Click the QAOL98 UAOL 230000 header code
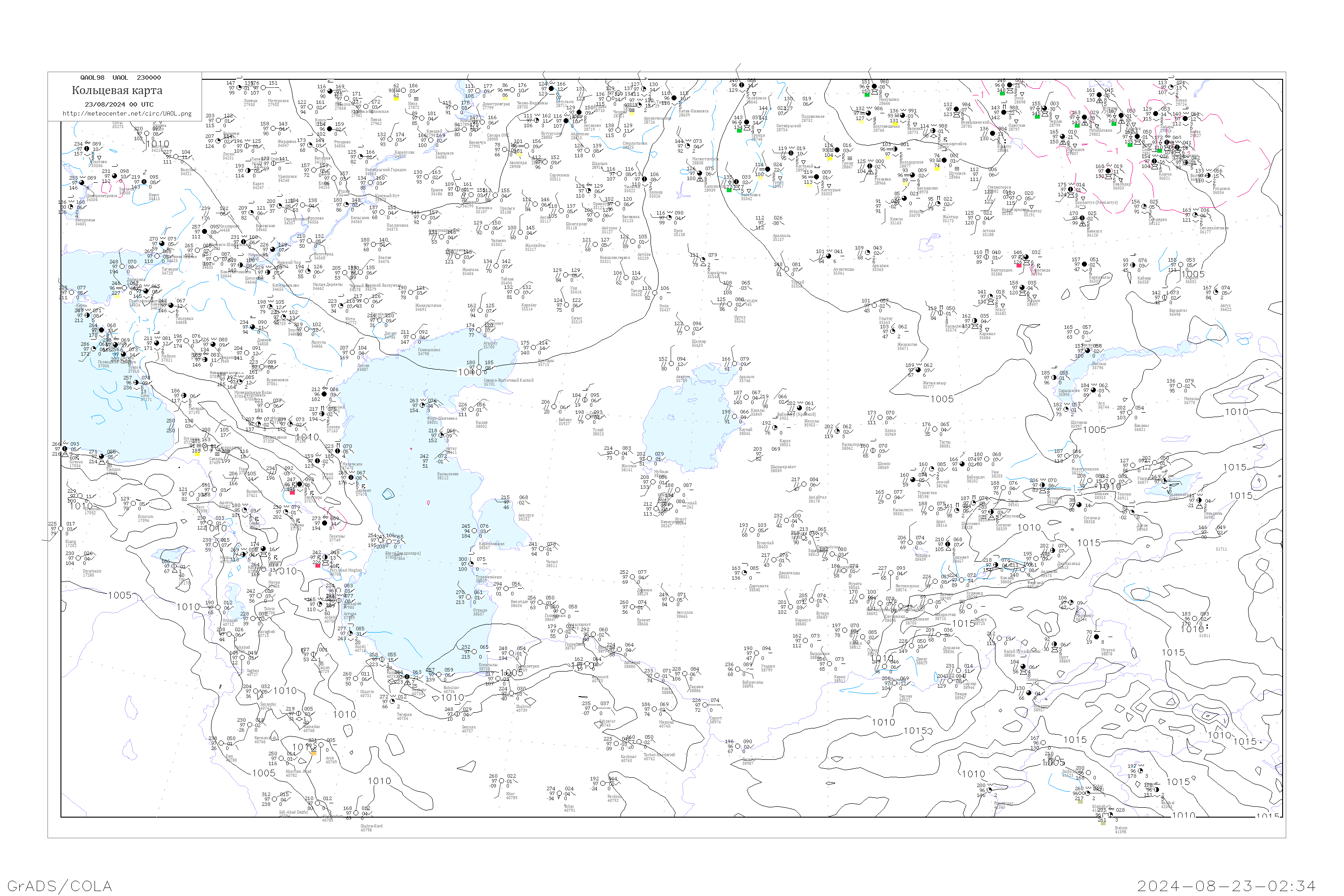 pos(120,78)
